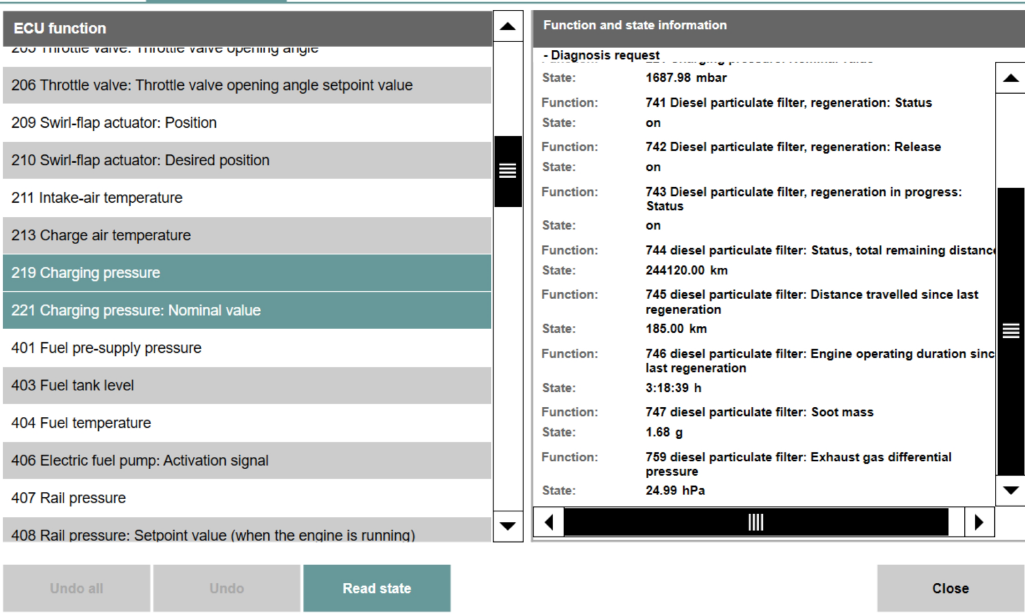
Task: Deselect 221 Charging pressure: Nominal value
Action: pos(246,310)
